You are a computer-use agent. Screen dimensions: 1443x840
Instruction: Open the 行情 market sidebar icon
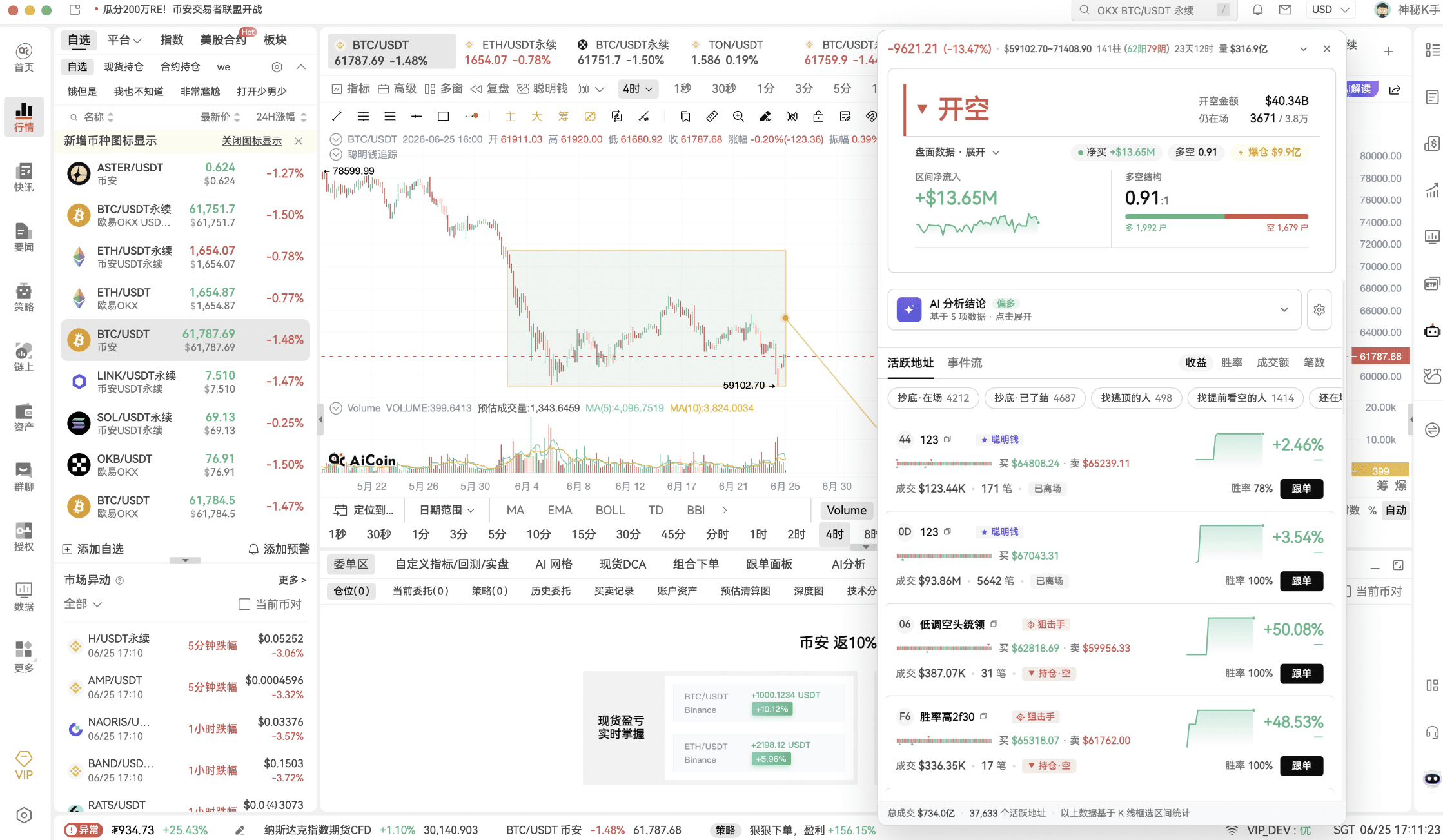pos(24,117)
